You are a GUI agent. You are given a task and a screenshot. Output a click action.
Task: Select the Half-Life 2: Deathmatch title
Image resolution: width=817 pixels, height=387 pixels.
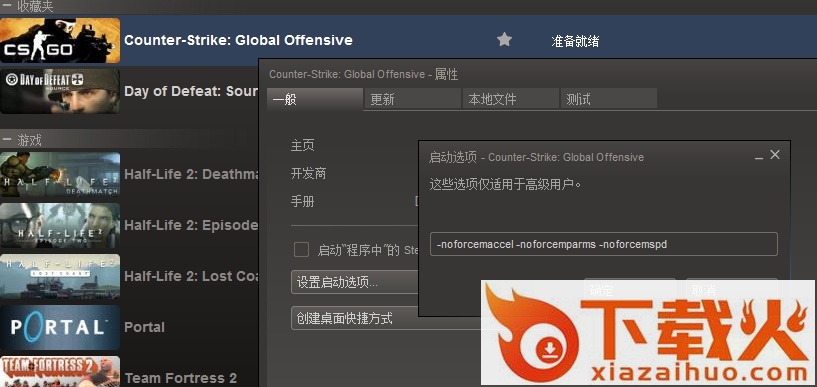coord(191,174)
